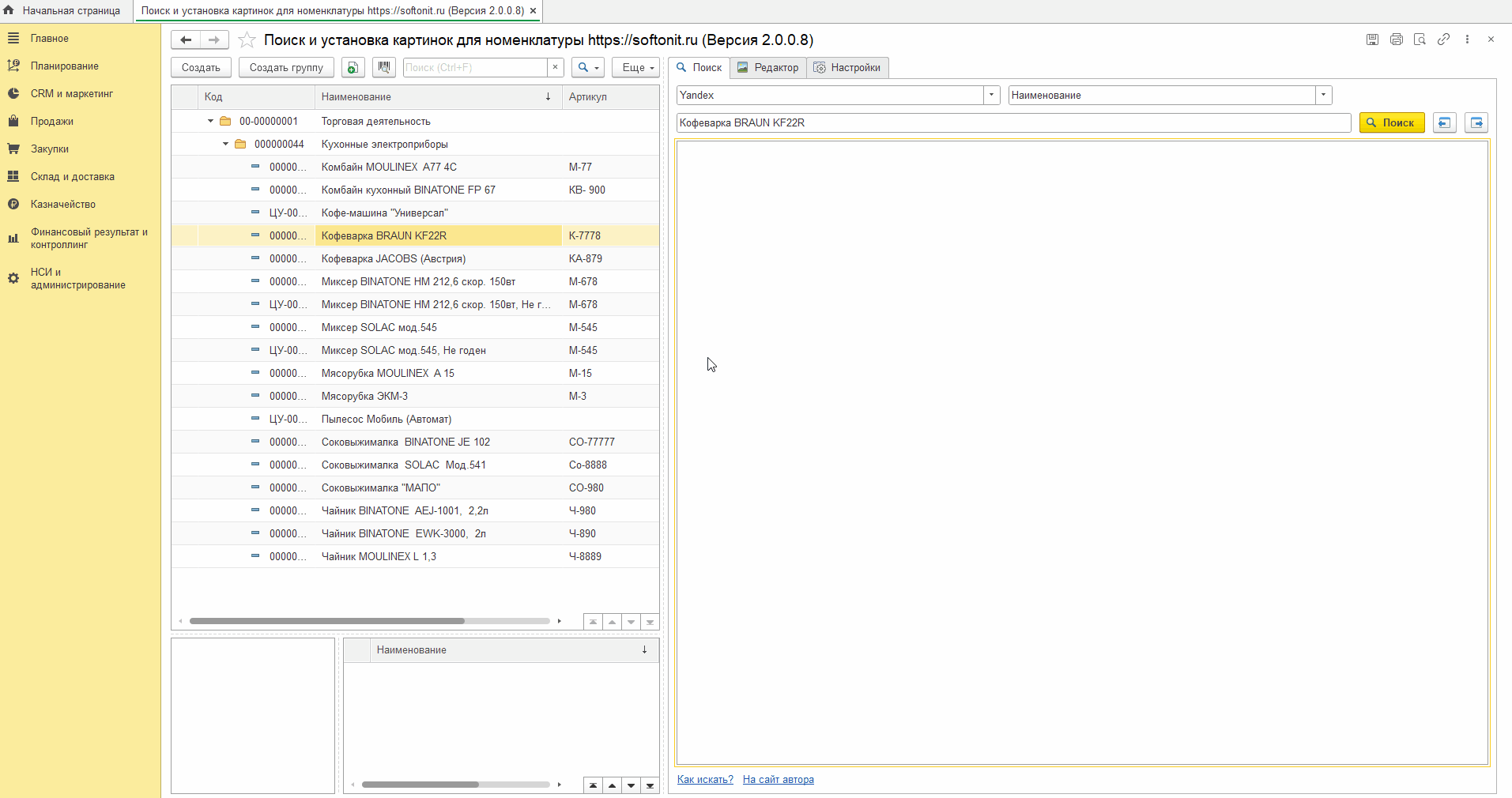Click the item list horizontal scrollbar
The width and height of the screenshot is (1512, 798).
(327, 621)
